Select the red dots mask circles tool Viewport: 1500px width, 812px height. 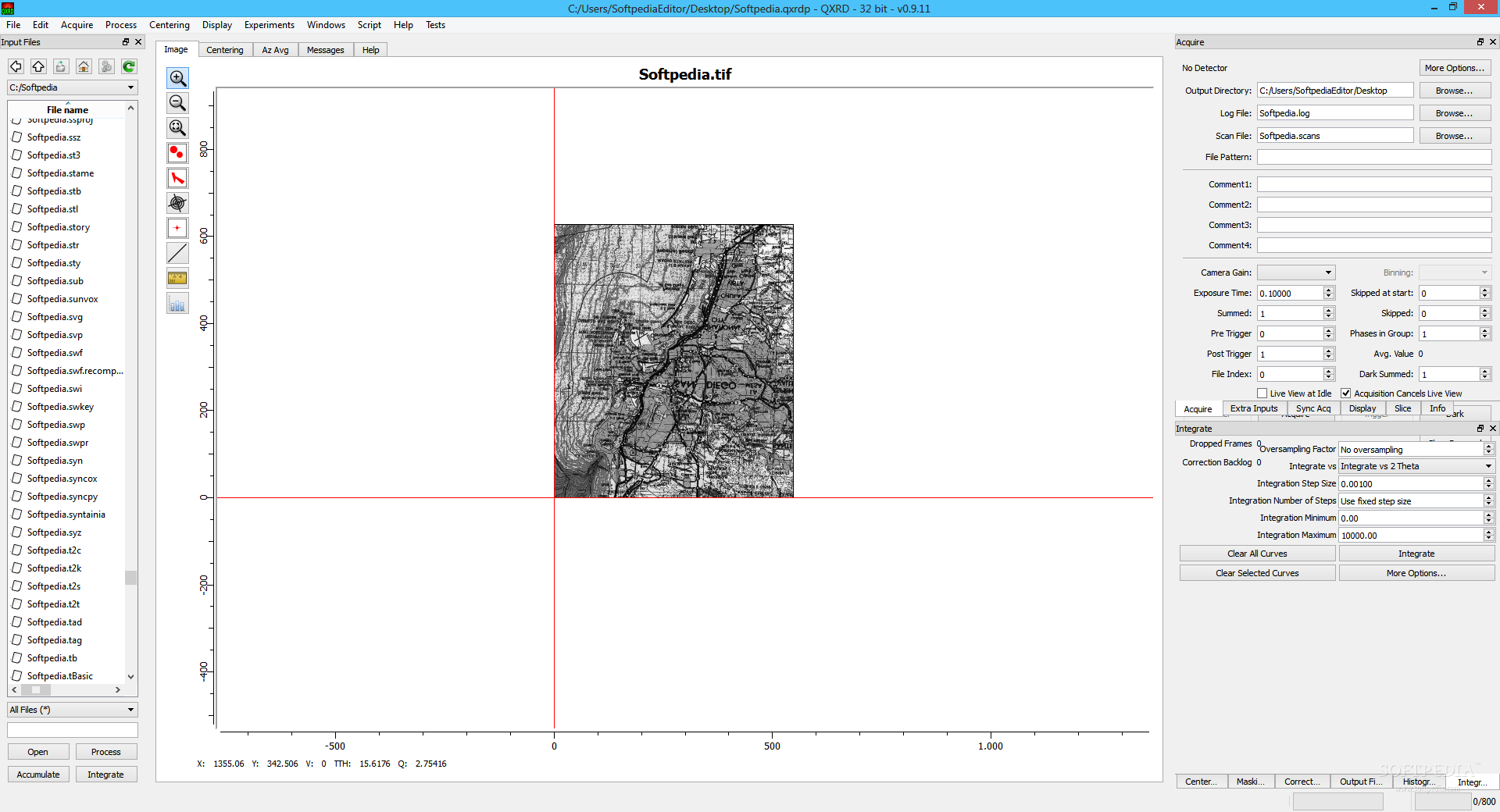(177, 153)
